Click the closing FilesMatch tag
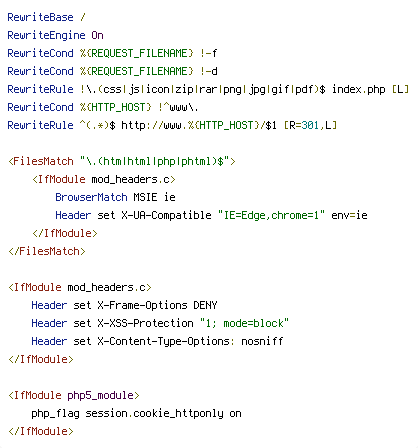This screenshot has width=418, height=448. [x=47, y=251]
